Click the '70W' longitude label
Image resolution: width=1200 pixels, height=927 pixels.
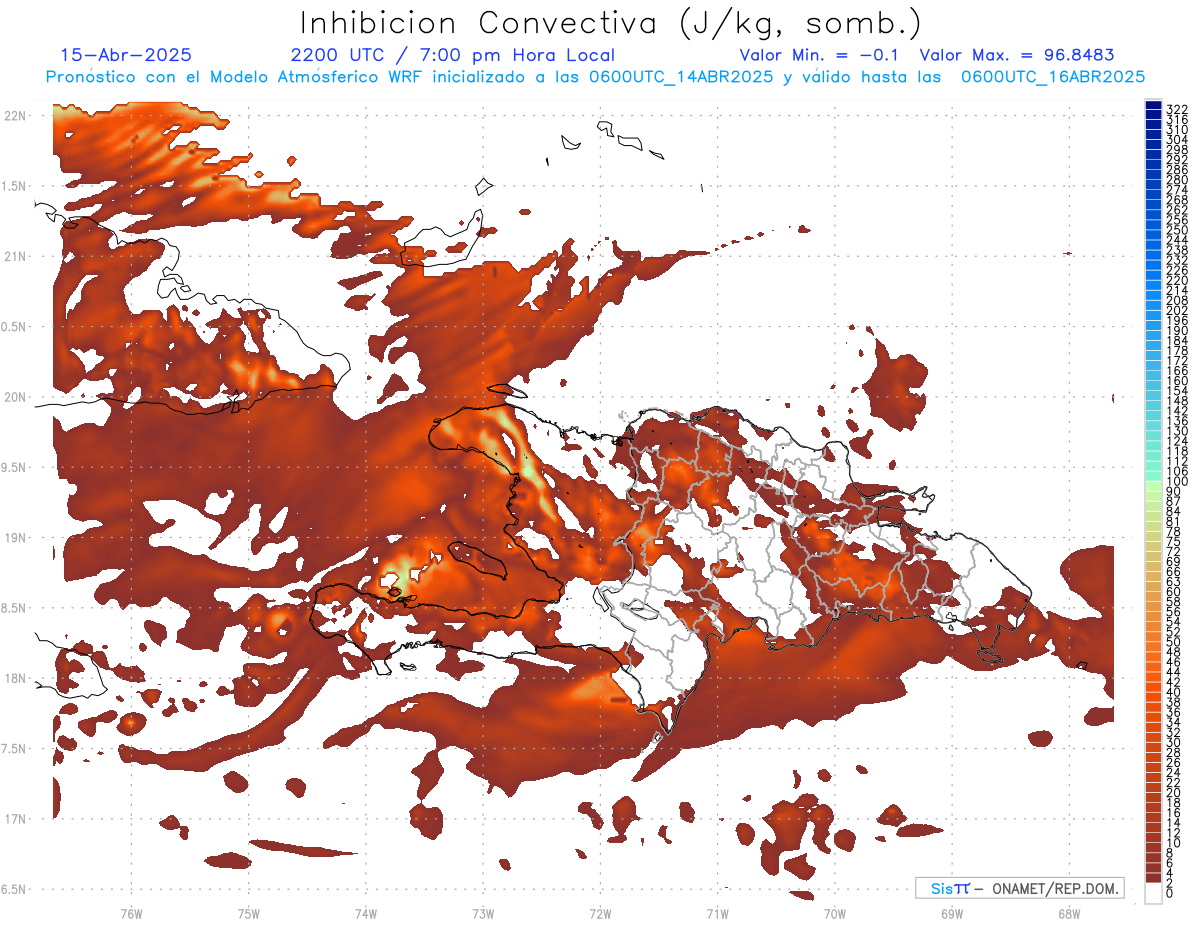(834, 913)
